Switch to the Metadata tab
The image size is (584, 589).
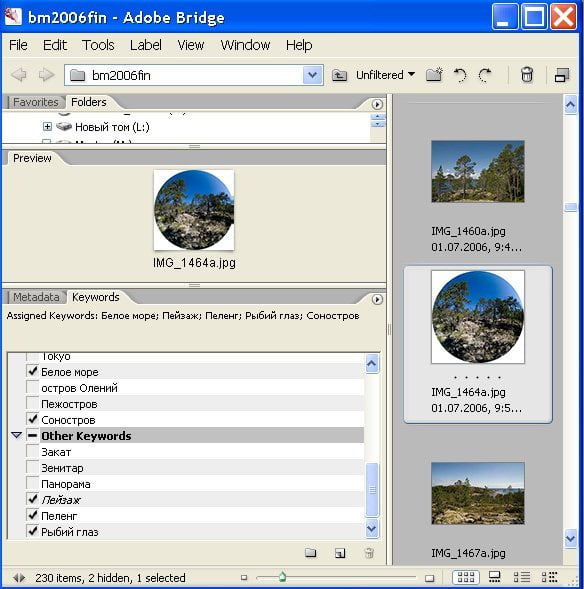(36, 297)
